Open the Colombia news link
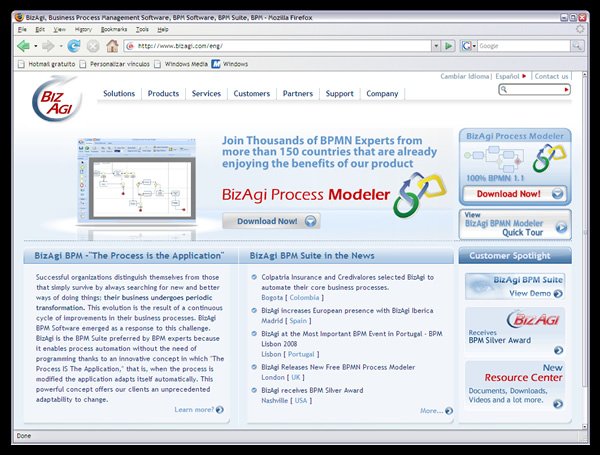600x455 pixels. tap(304, 297)
